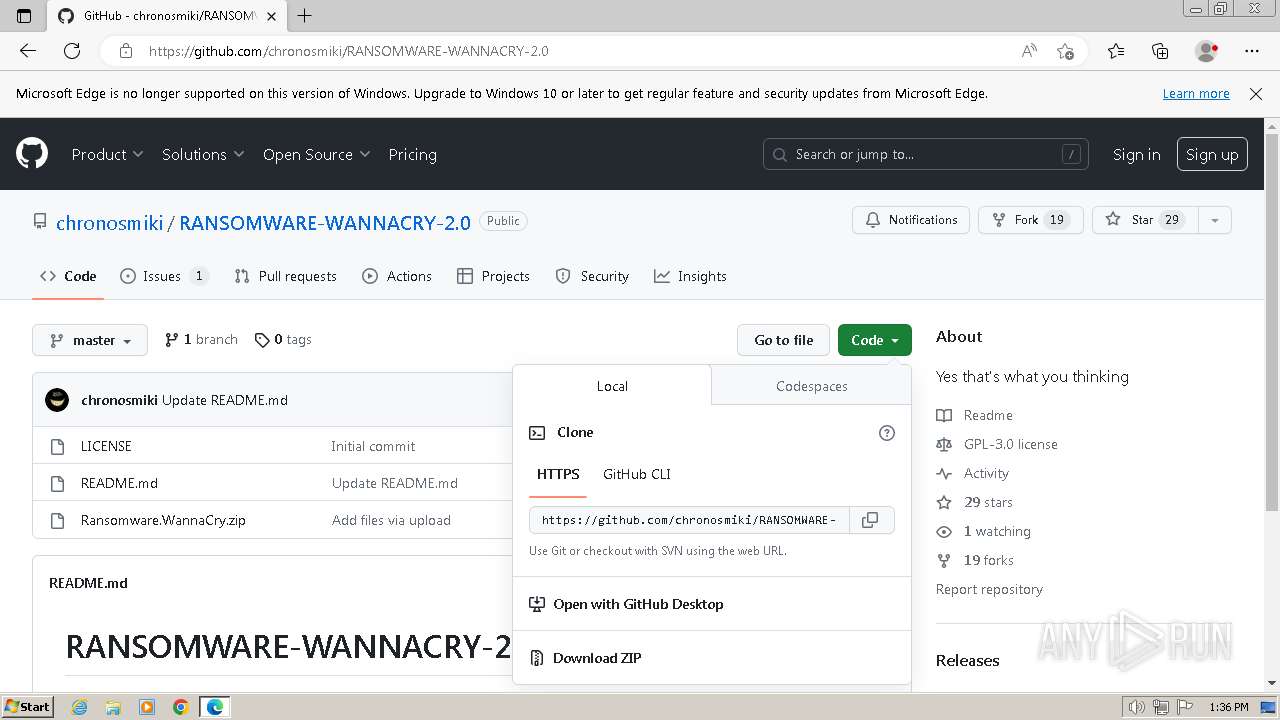Launch Internet Explorer from taskbar

80,707
